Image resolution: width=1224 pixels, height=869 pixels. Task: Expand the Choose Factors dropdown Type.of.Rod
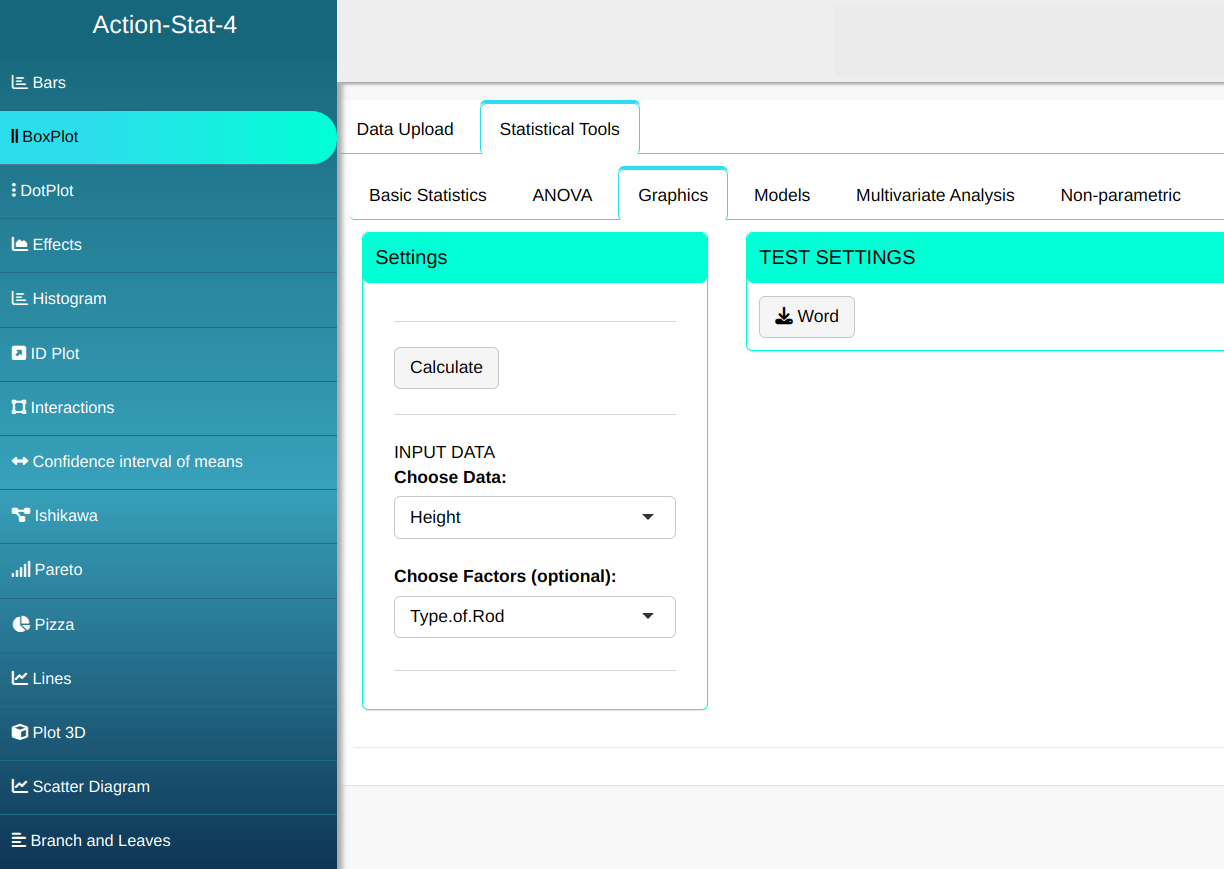click(534, 616)
